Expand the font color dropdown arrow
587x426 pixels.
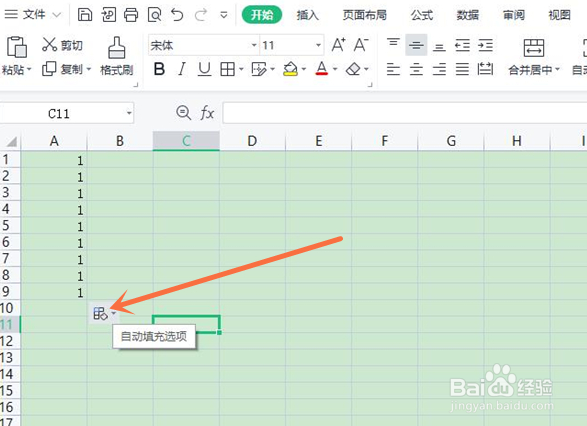(335, 69)
